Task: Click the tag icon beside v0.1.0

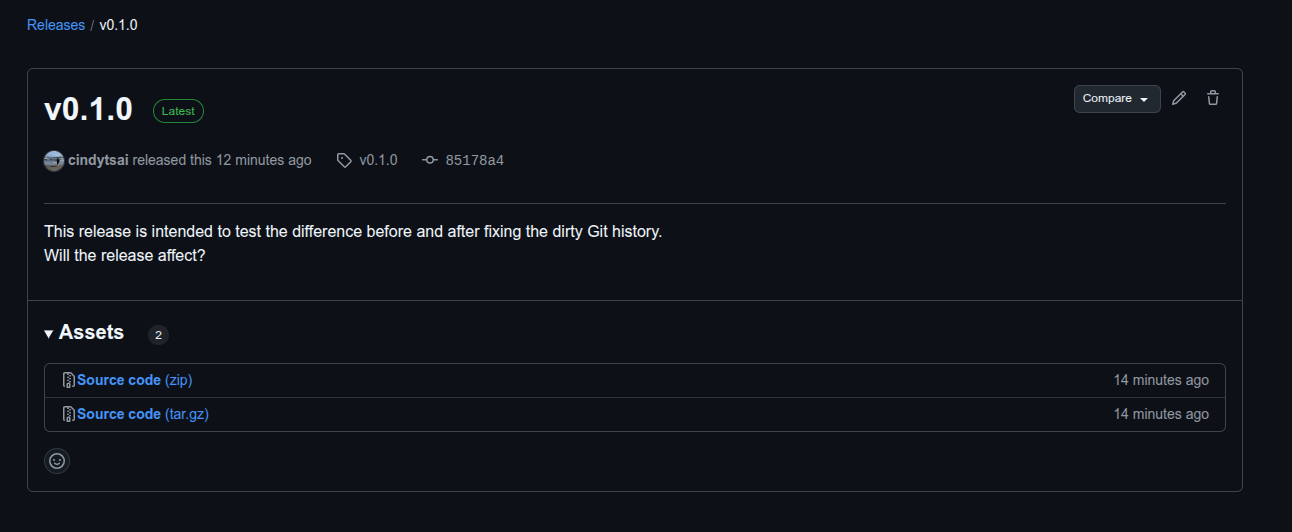Action: click(x=344, y=160)
